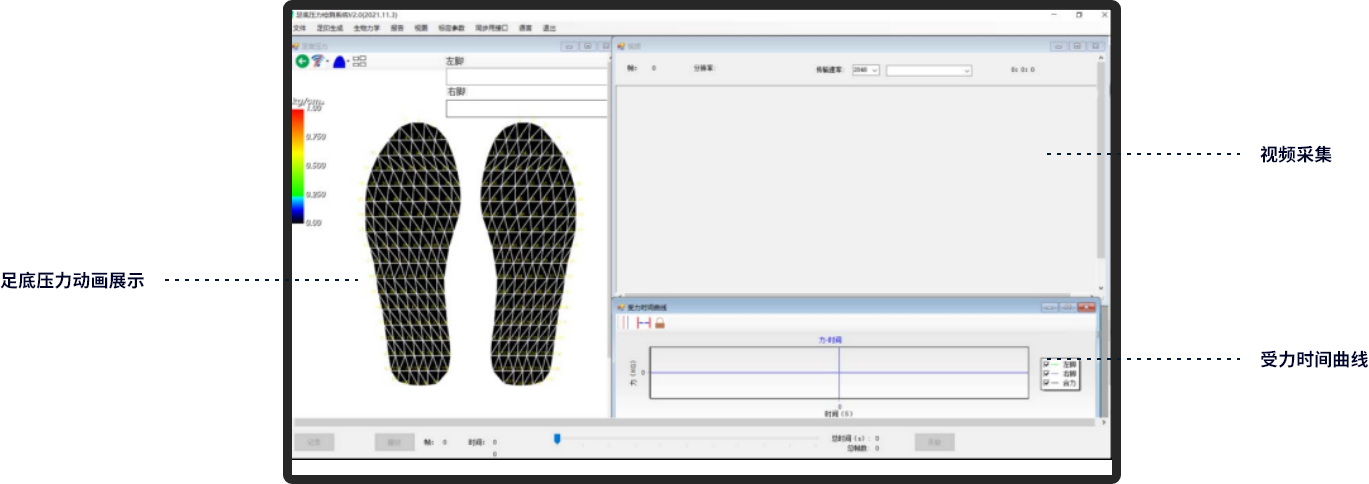Screen dimensions: 1369x484
Task: Click the blue playback slider handle
Action: [557, 438]
